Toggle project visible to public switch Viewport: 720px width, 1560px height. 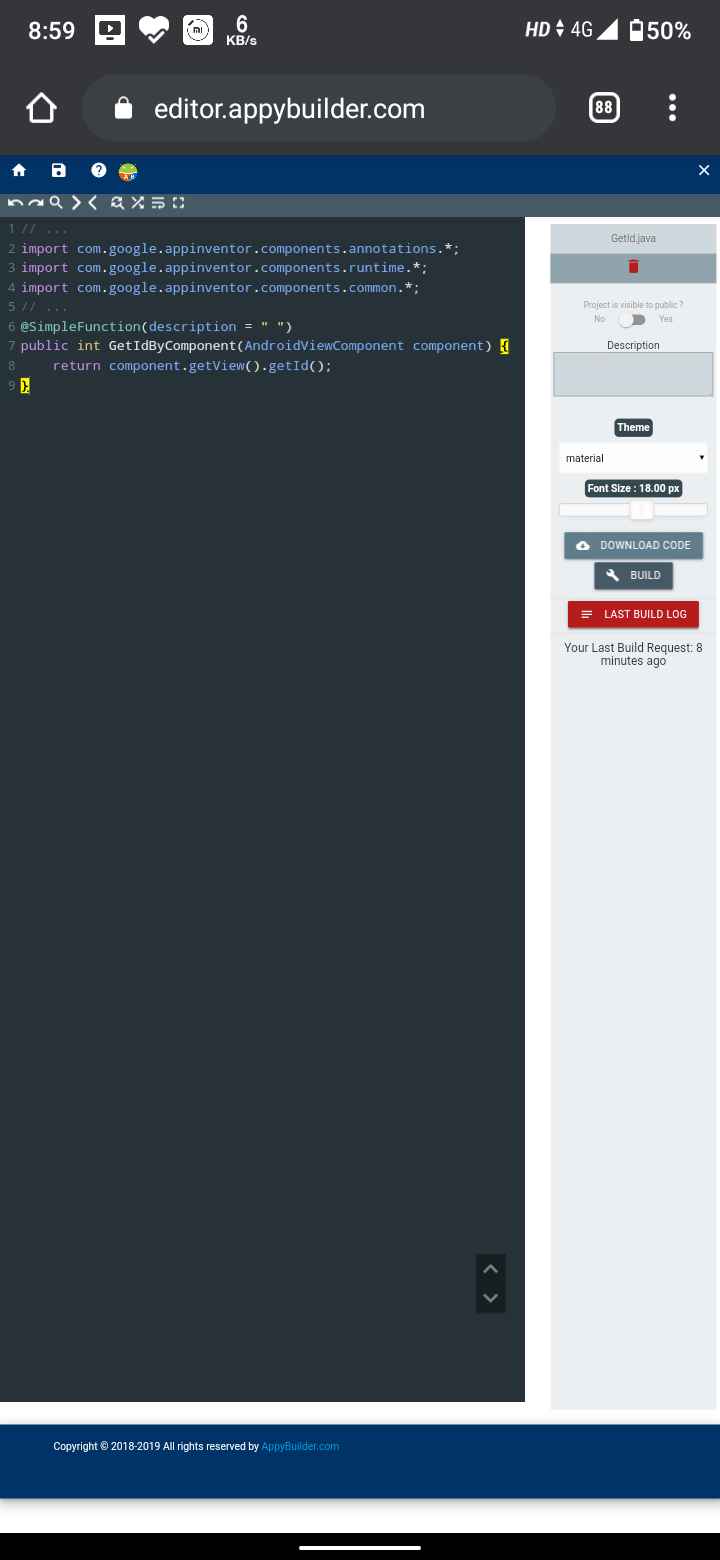[632, 319]
